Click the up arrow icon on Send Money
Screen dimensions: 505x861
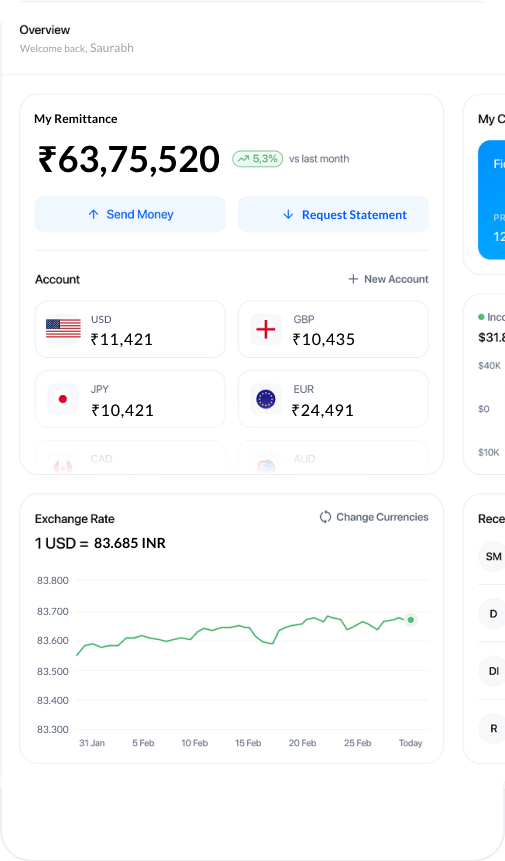(x=93, y=214)
